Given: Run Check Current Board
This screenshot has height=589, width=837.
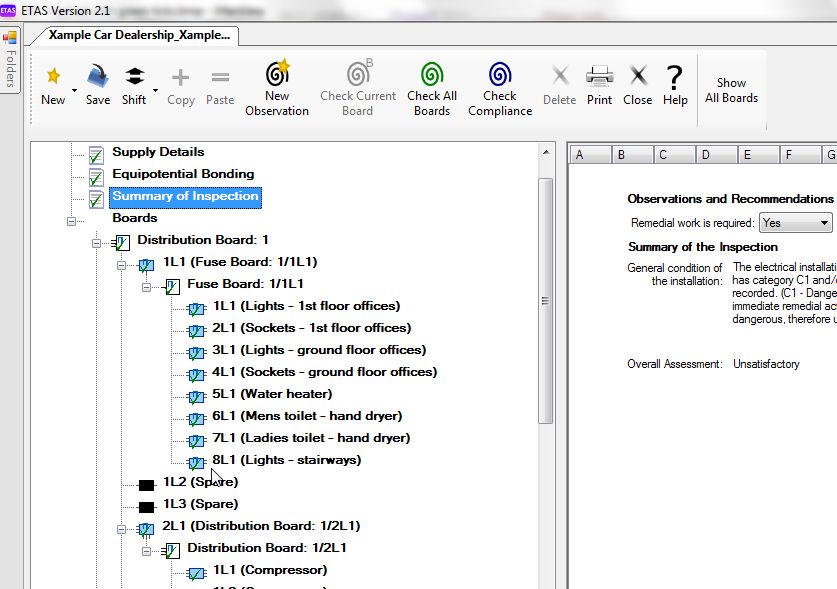Looking at the screenshot, I should click(x=358, y=88).
